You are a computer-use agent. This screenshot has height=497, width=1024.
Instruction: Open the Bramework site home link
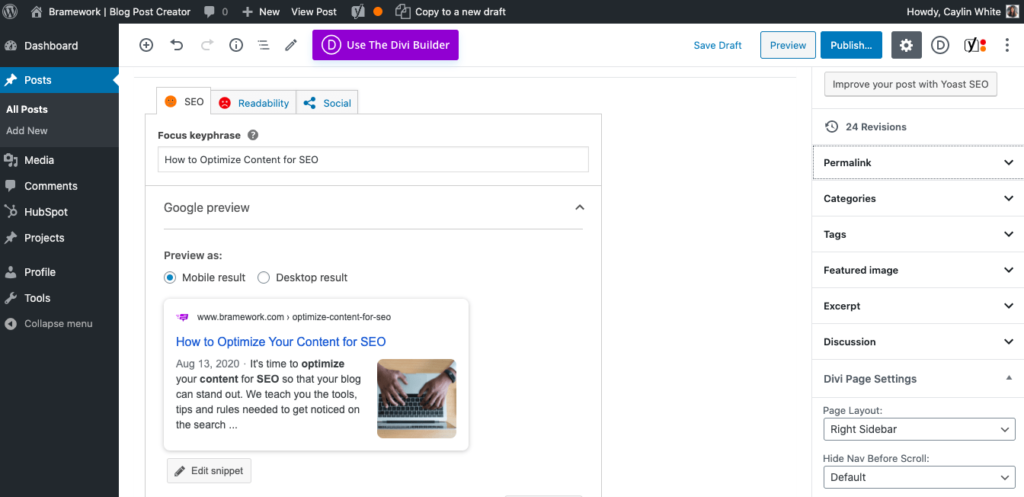(110, 12)
